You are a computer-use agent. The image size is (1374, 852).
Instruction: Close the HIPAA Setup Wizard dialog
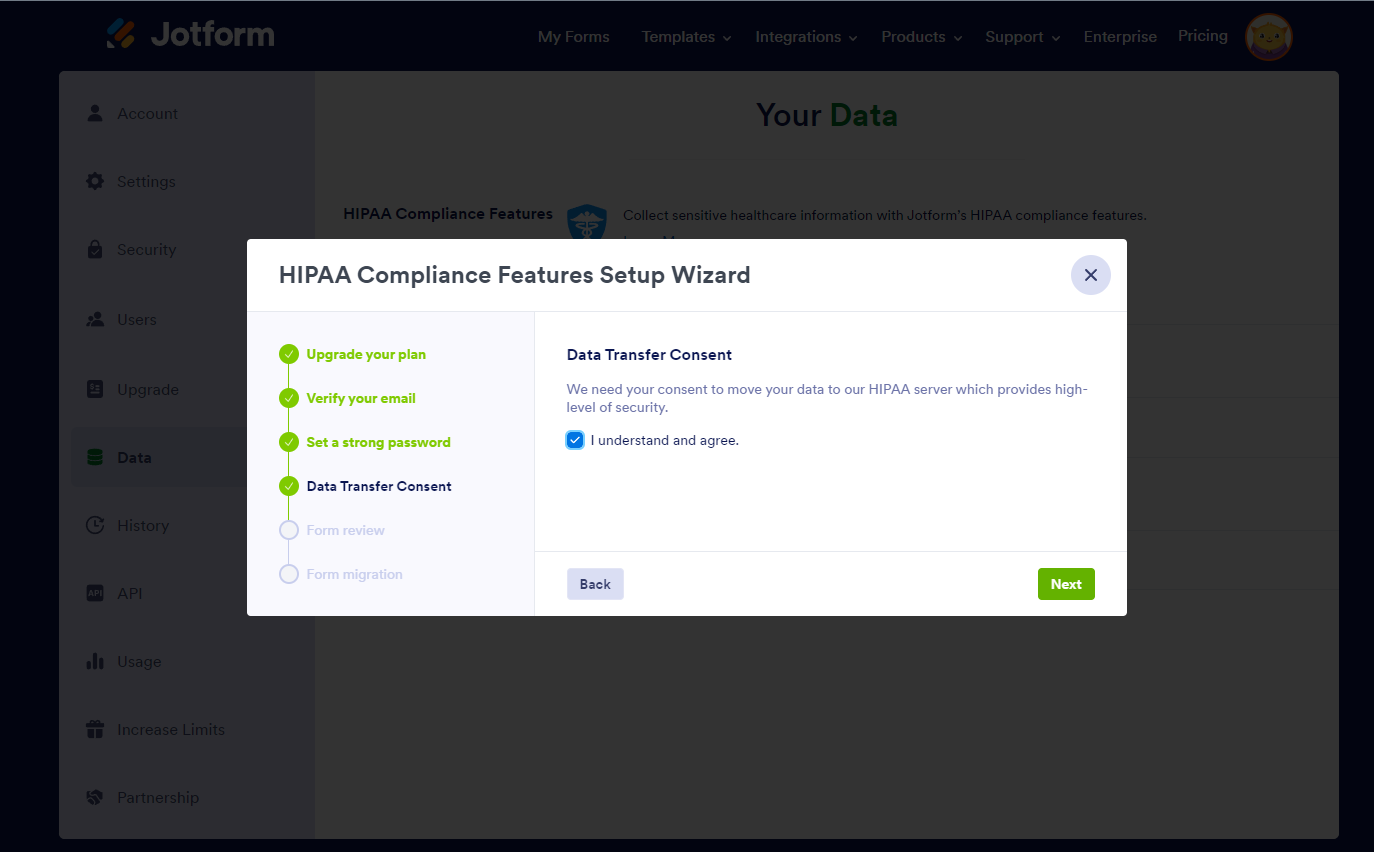coord(1090,275)
